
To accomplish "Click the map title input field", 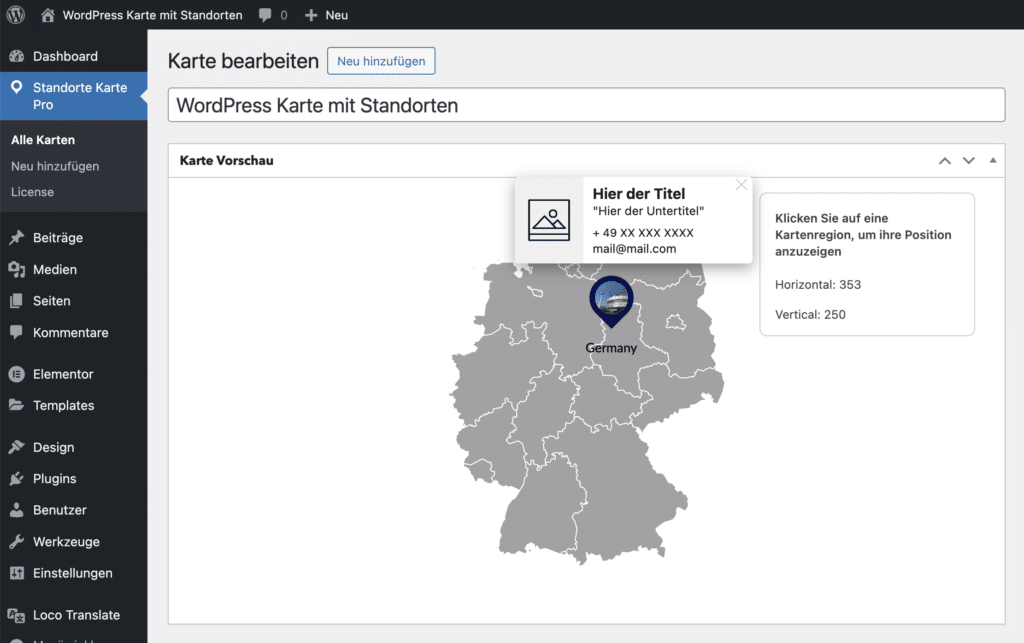I will click(x=586, y=104).
